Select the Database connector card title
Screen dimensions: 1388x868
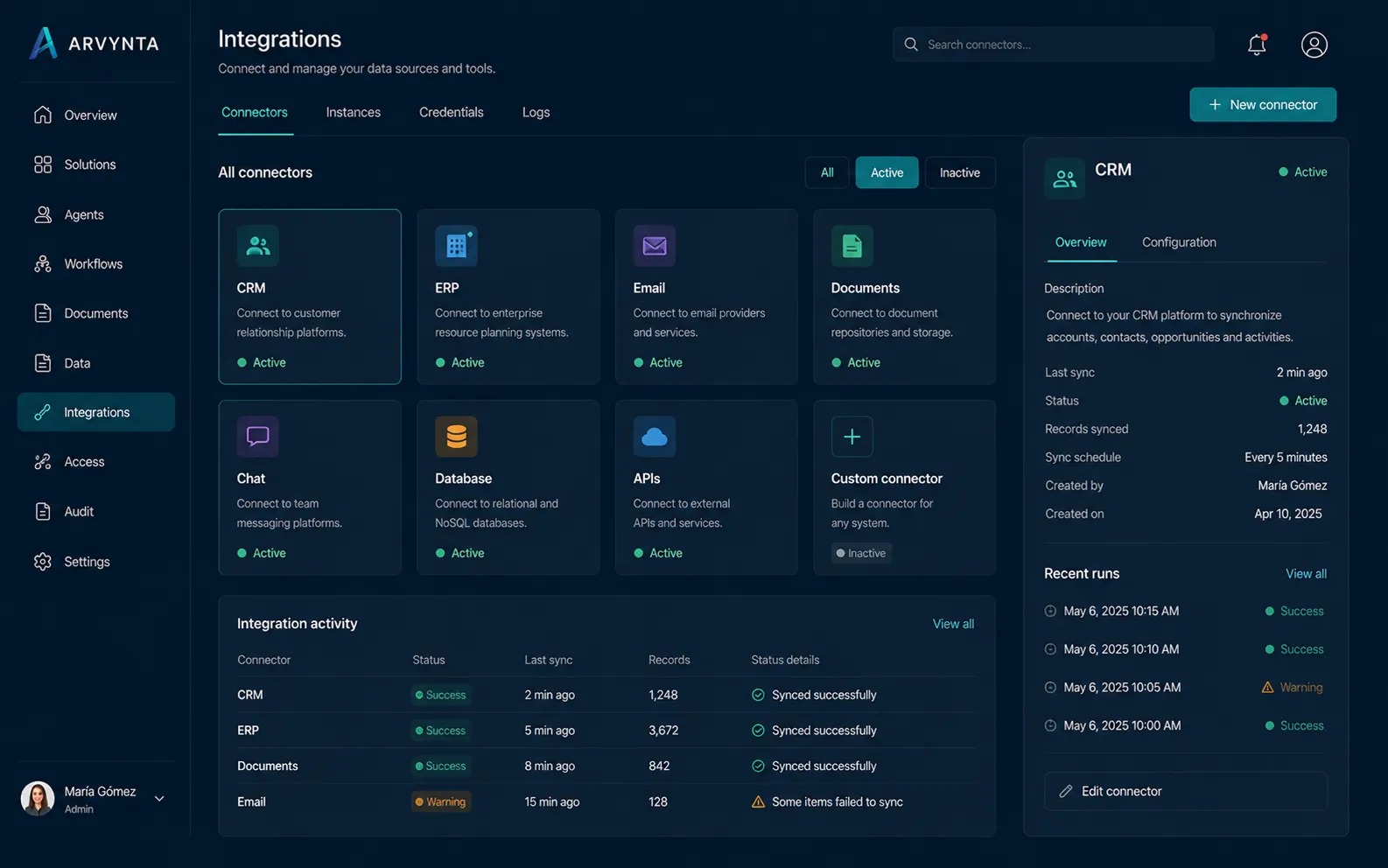pos(463,479)
